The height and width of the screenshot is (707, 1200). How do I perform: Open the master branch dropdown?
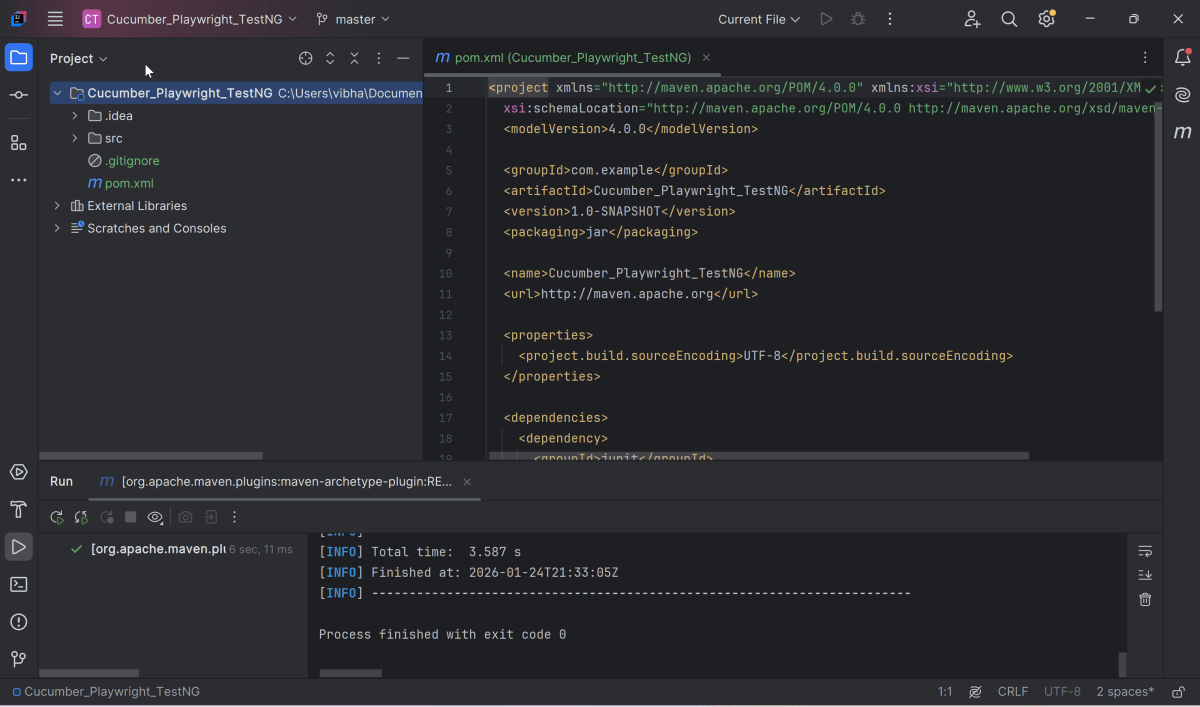coord(353,19)
